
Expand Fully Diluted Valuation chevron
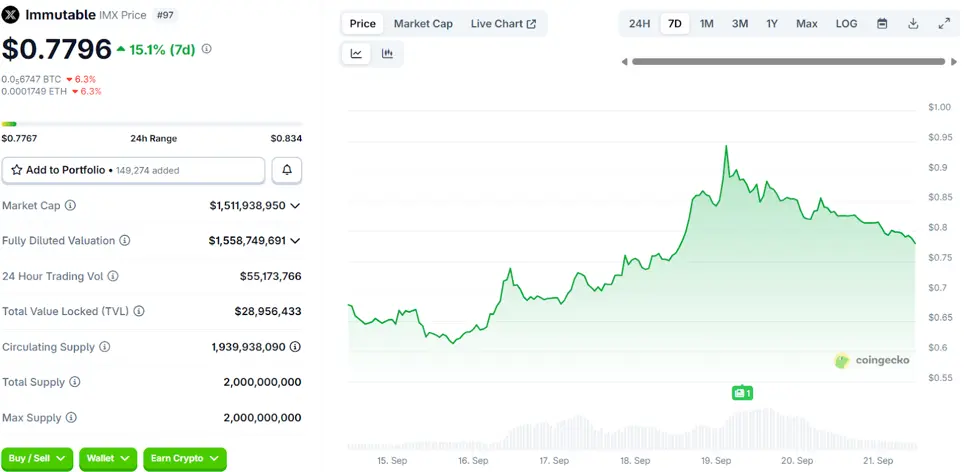pyautogui.click(x=295, y=241)
